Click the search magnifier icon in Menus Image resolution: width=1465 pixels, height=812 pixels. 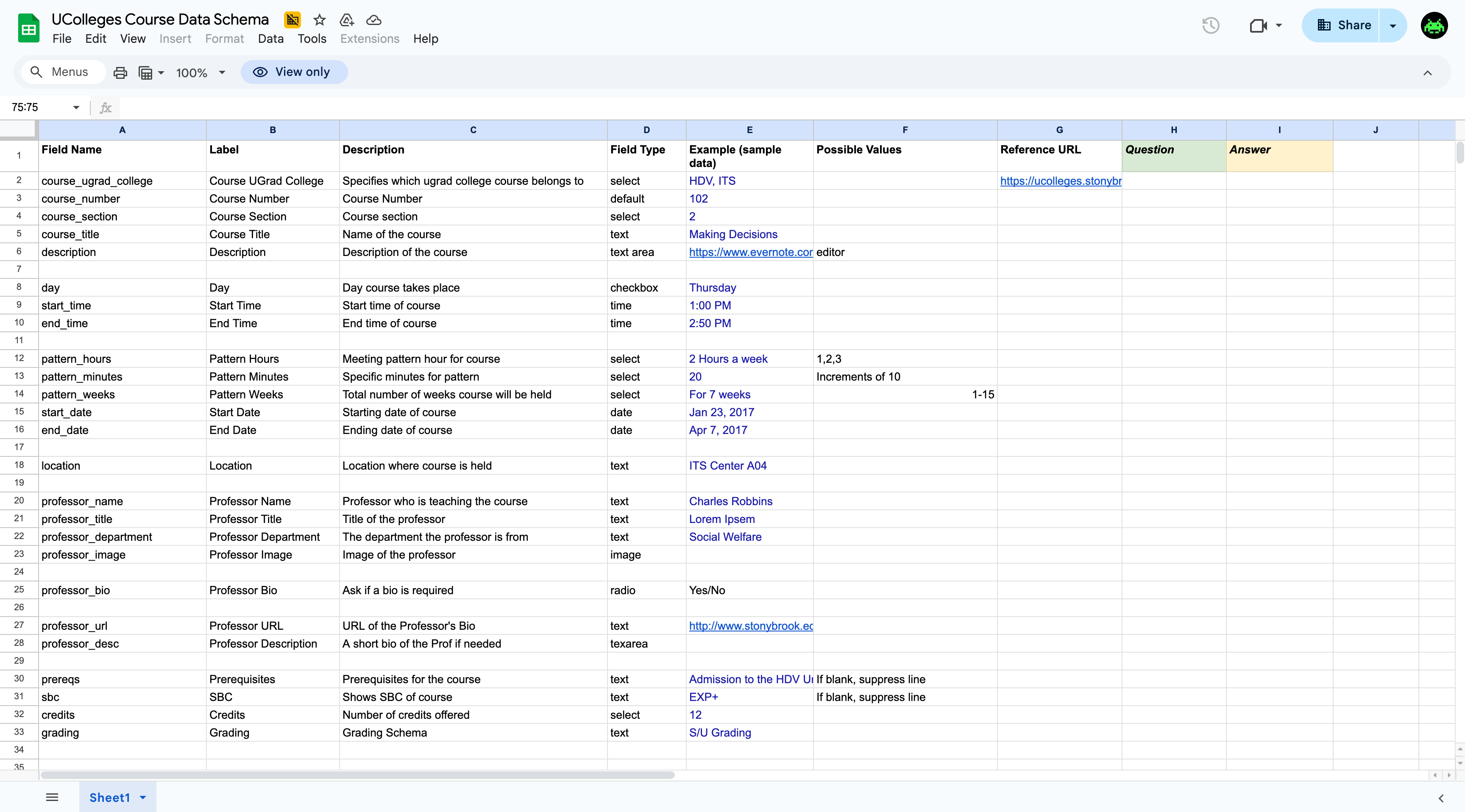[x=36, y=72]
